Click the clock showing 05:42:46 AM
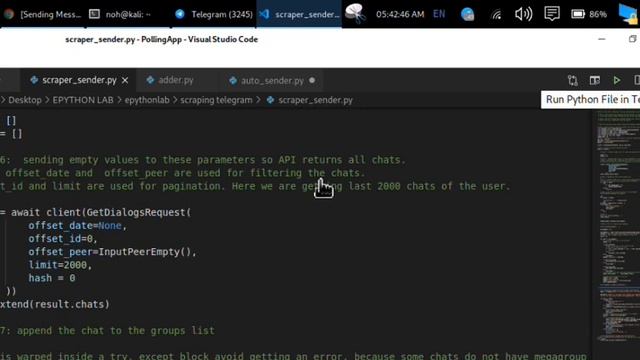The image size is (640, 360). tap(400, 14)
